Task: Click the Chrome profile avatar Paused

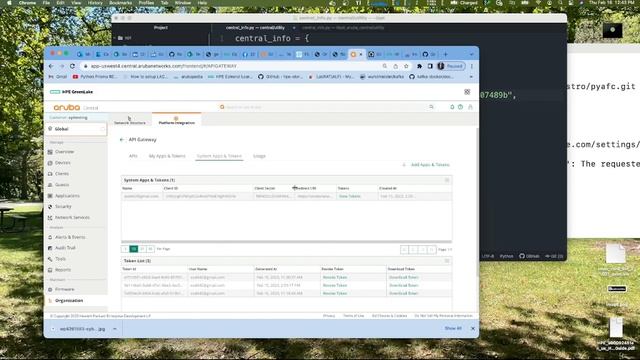Action: click(x=451, y=66)
